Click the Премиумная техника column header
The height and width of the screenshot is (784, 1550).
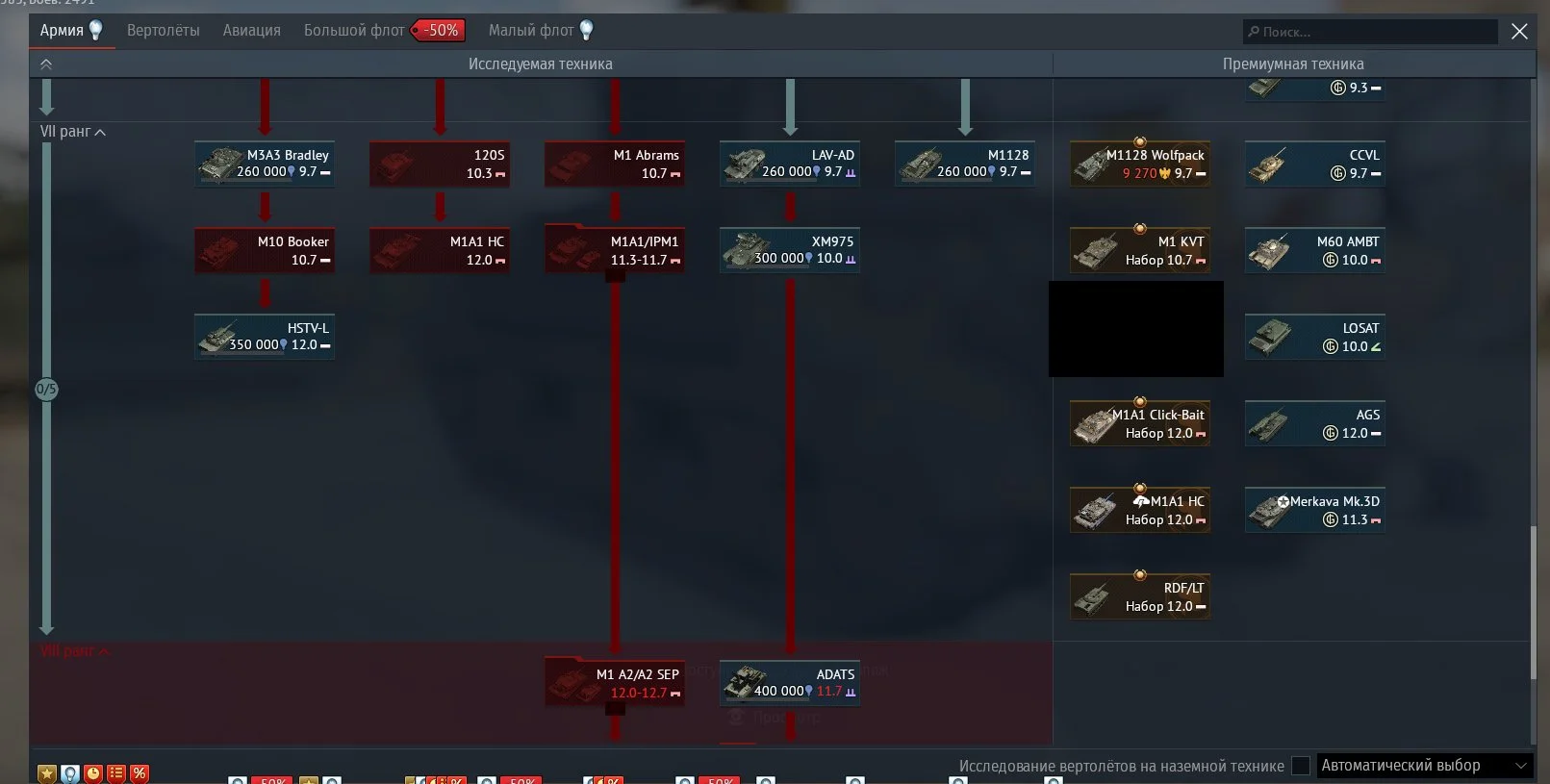coord(1293,64)
